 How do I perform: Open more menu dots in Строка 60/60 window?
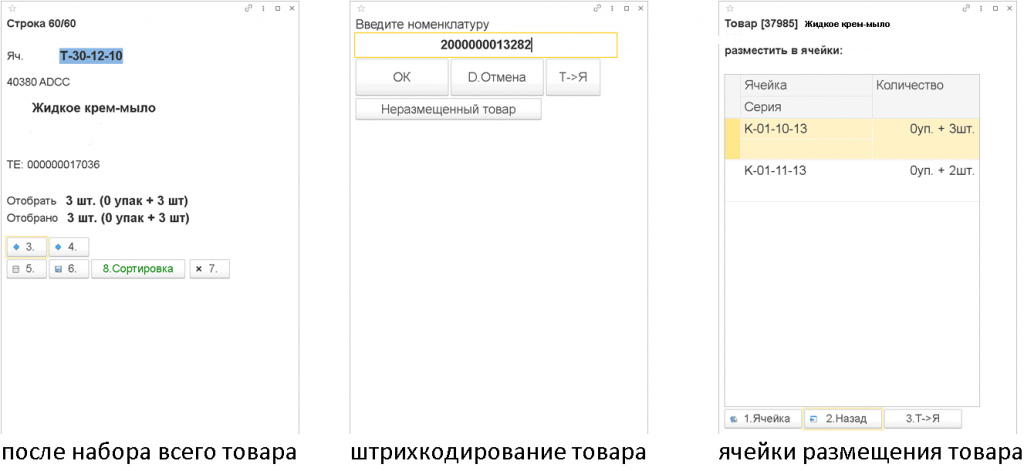(x=263, y=8)
